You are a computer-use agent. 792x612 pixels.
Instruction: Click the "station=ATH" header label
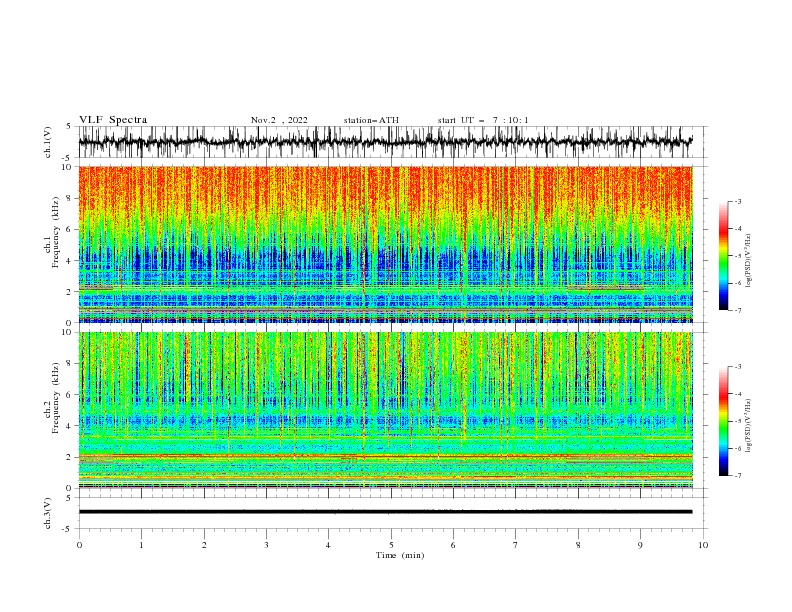371,120
